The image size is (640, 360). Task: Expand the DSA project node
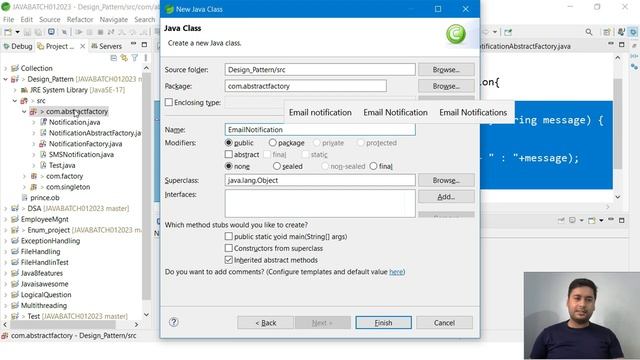[5, 209]
